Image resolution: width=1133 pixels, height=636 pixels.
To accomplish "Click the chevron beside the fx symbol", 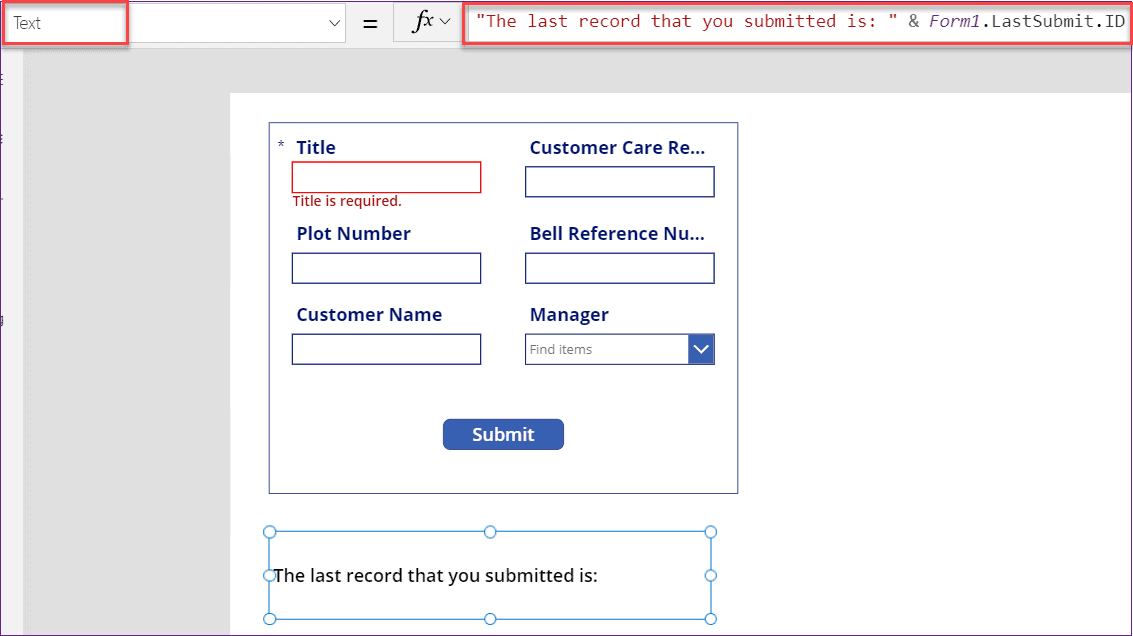I will [445, 21].
